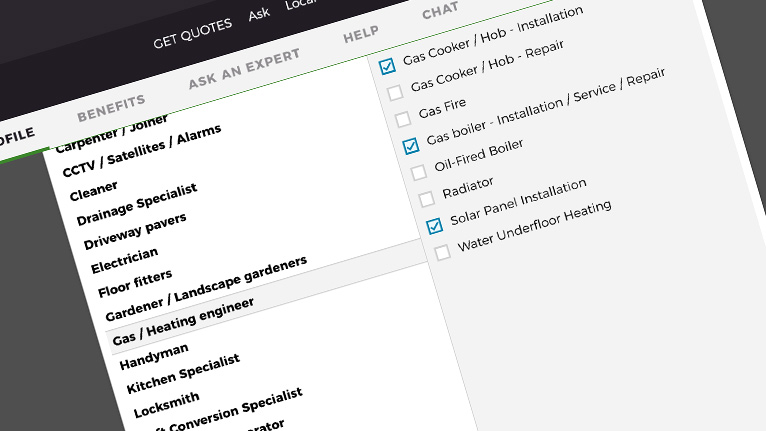Tick the Radiator checkbox

pos(426,199)
